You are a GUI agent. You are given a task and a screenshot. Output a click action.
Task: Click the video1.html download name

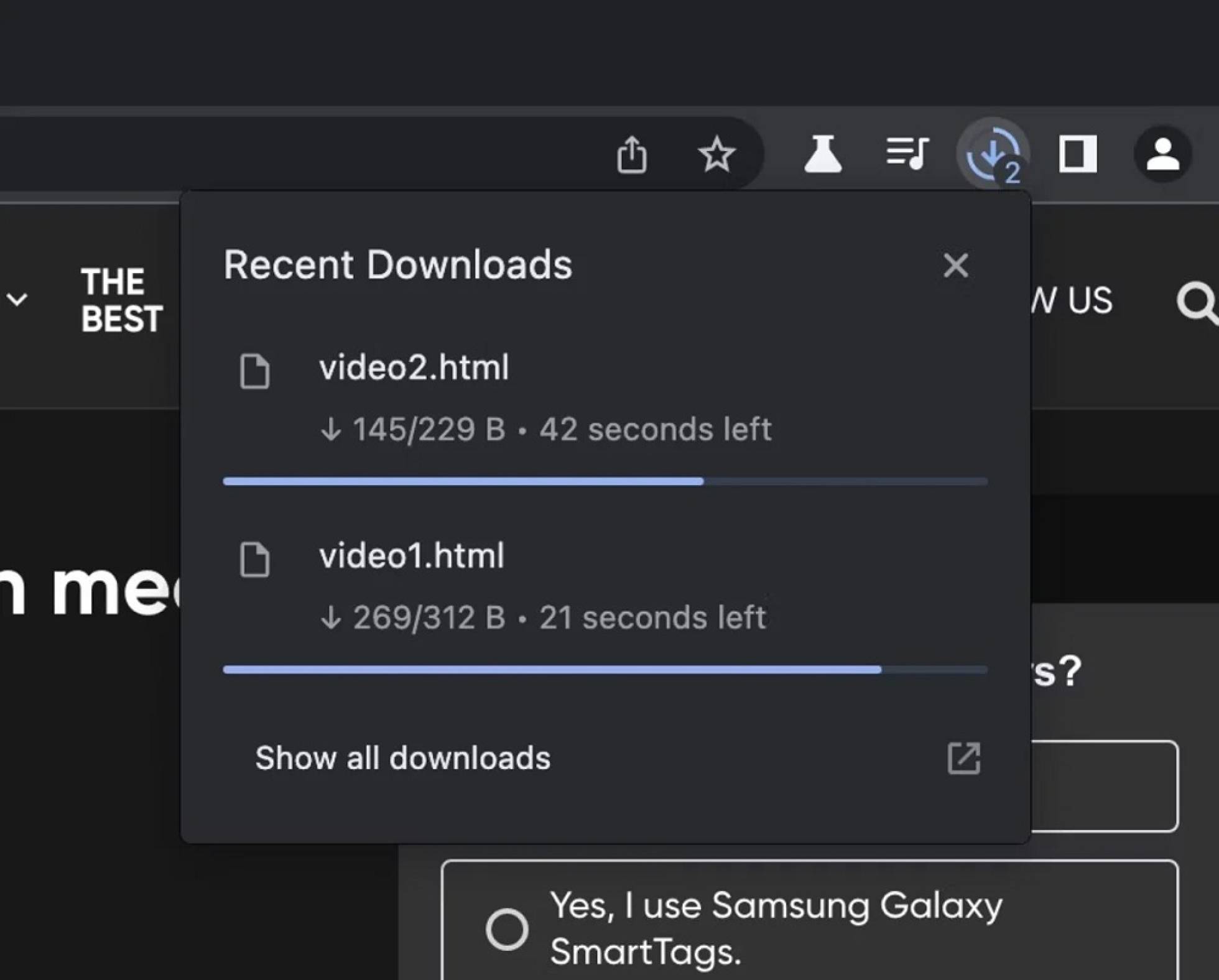411,555
